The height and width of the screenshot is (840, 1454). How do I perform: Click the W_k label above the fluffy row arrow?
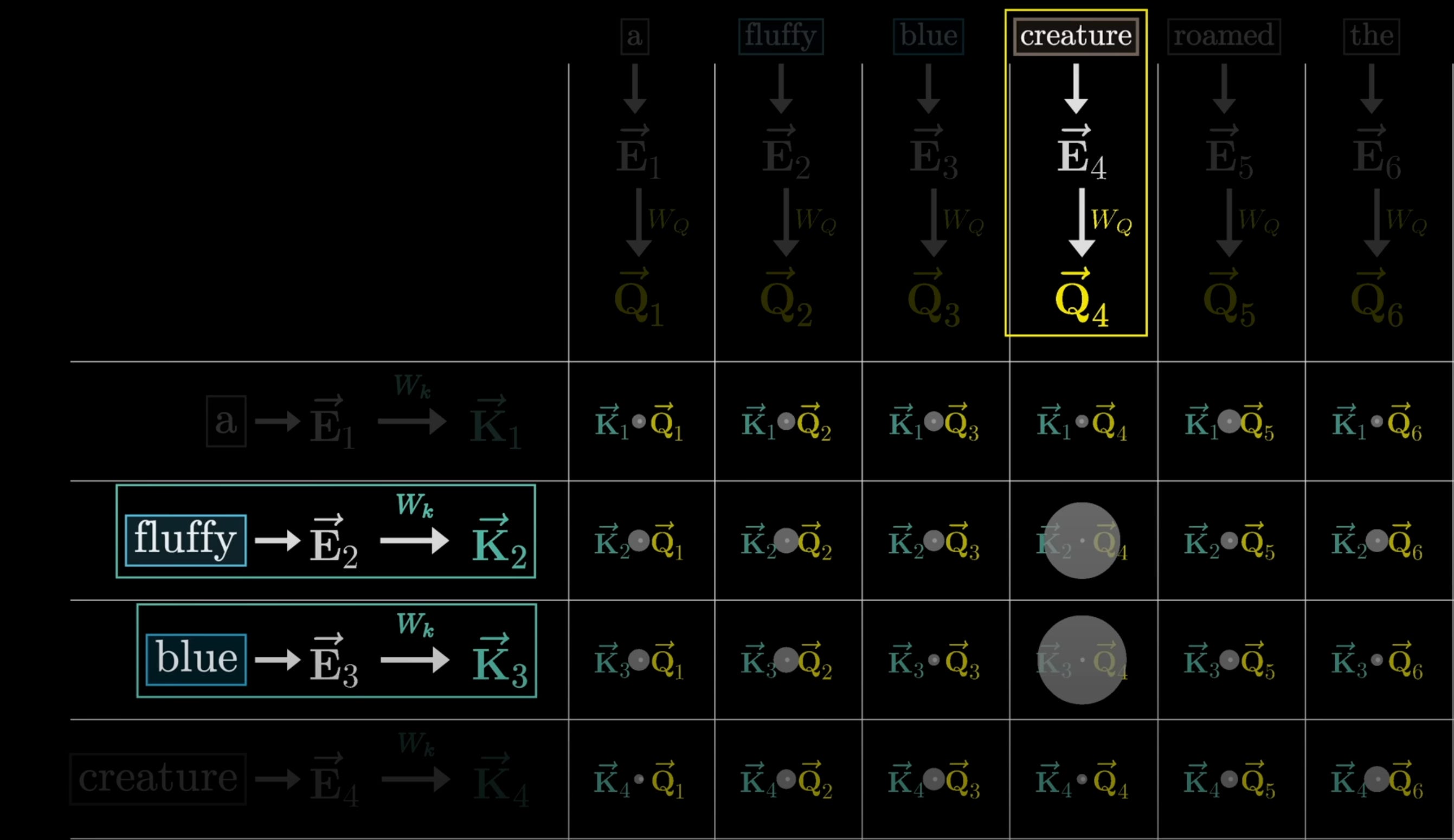point(414,506)
